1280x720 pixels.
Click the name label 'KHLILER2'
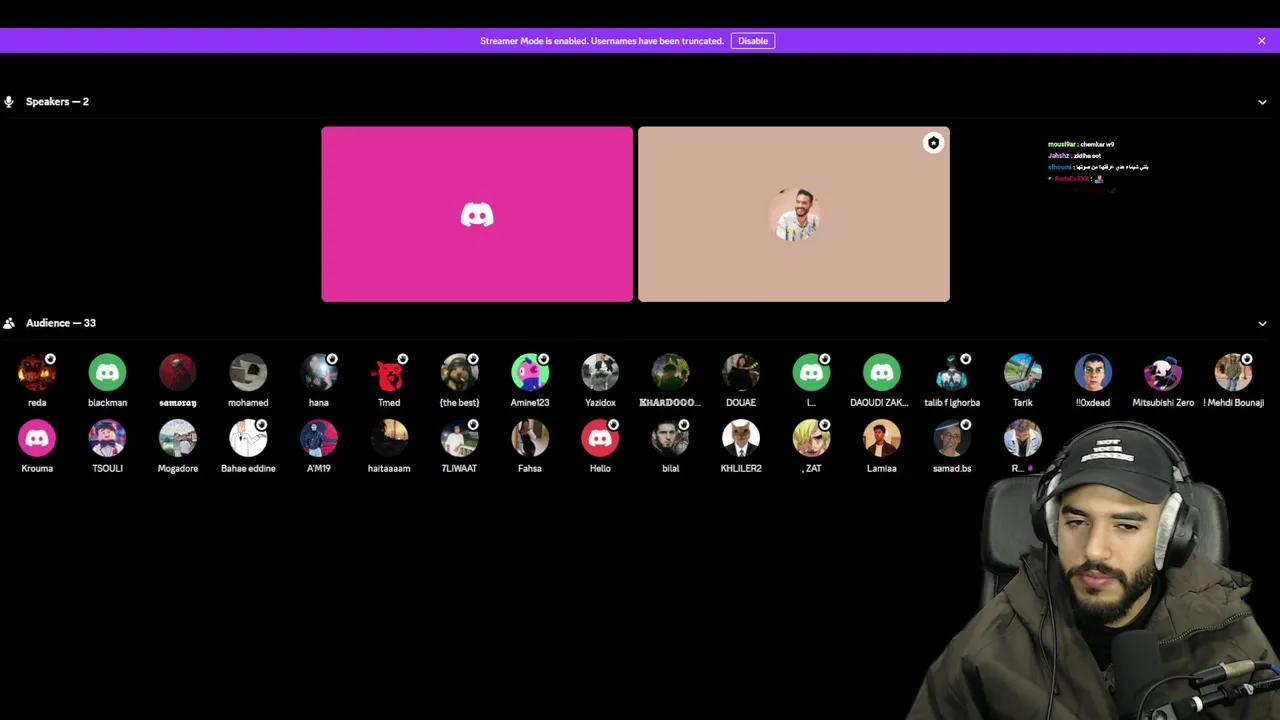tap(741, 468)
